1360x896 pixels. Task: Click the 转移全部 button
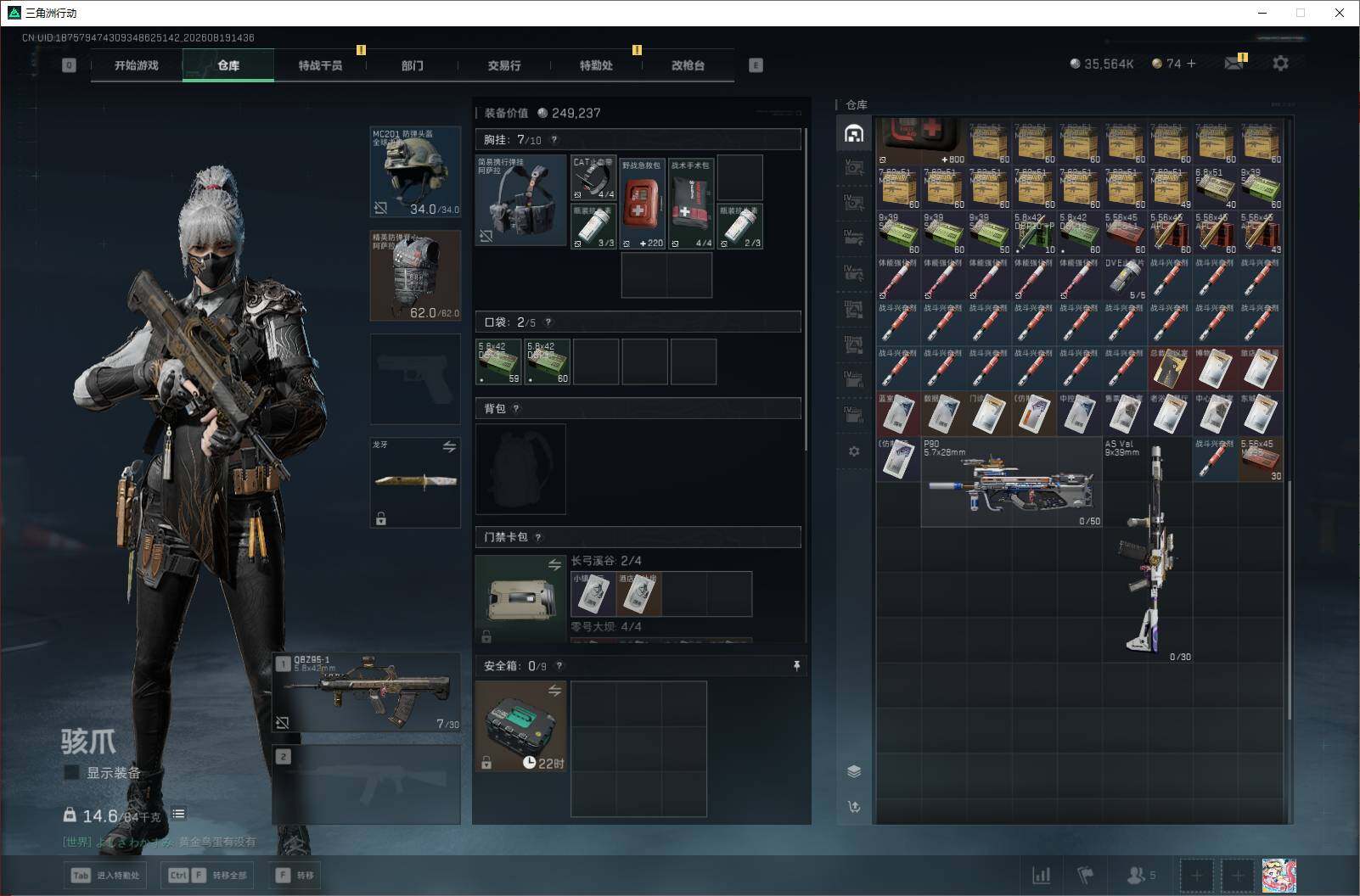pos(206,875)
